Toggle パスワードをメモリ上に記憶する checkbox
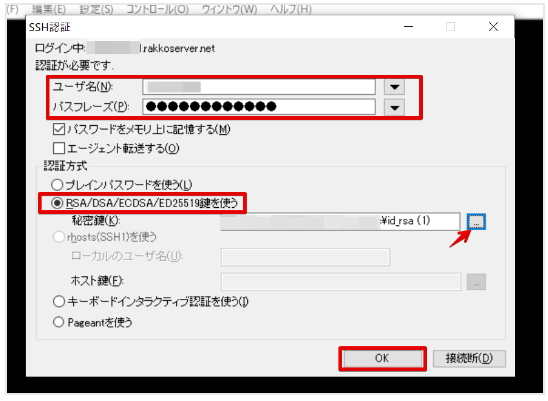548x401 pixels. (x=59, y=129)
